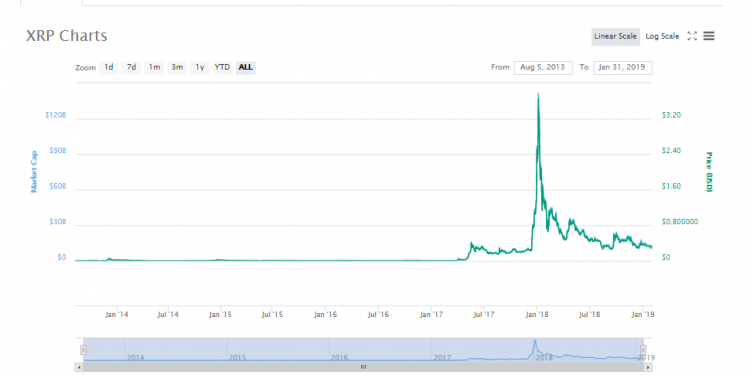Viewport: 750px width, 375px height.
Task: Switch chart to Log Scale
Action: (x=662, y=36)
